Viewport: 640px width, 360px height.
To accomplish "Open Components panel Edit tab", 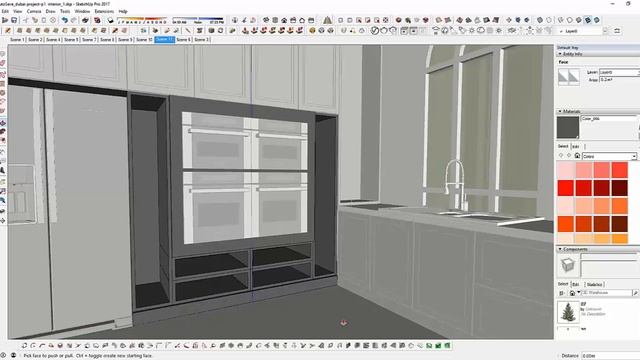I will tap(576, 284).
